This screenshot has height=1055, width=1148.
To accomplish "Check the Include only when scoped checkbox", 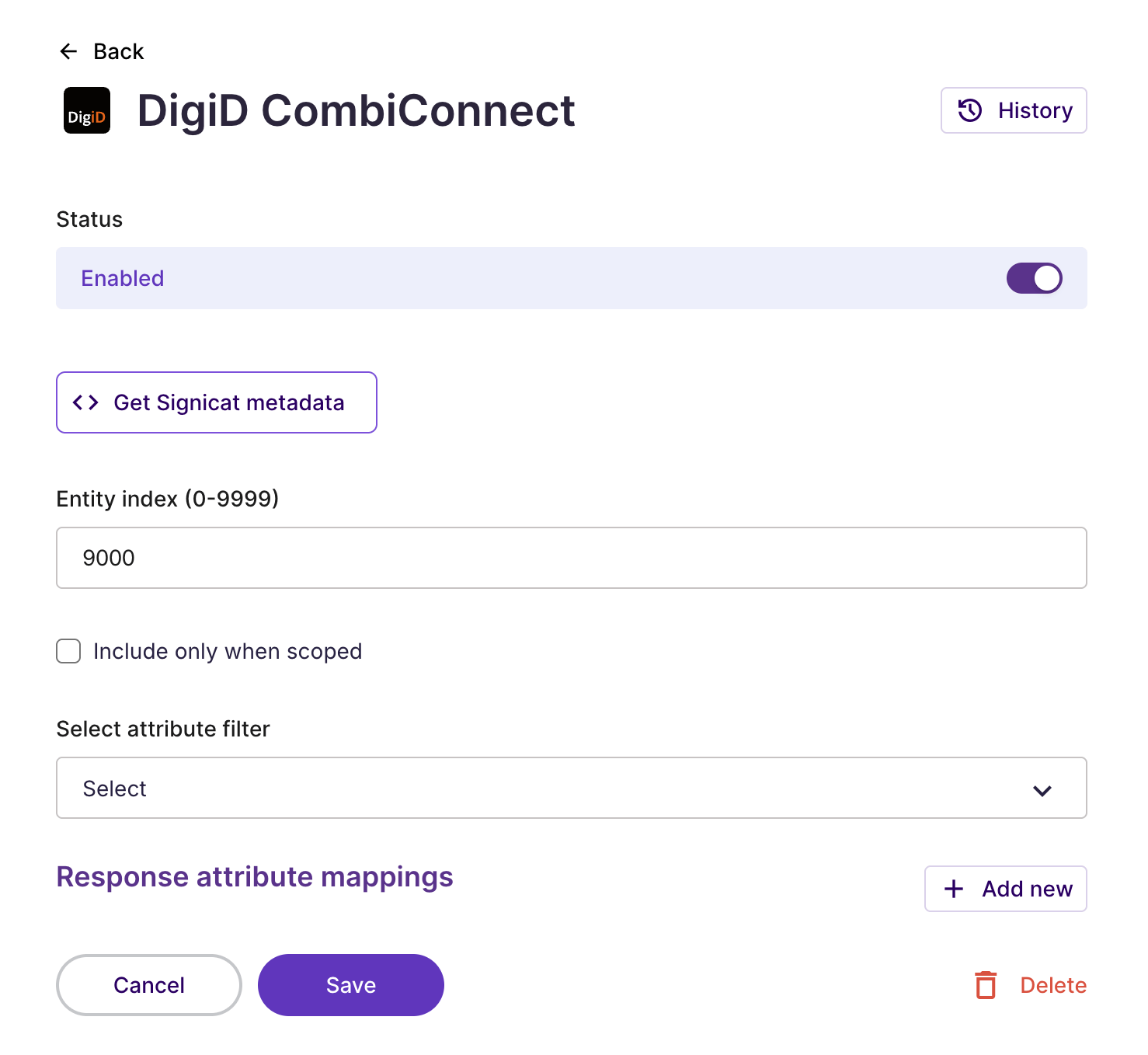I will pos(68,651).
